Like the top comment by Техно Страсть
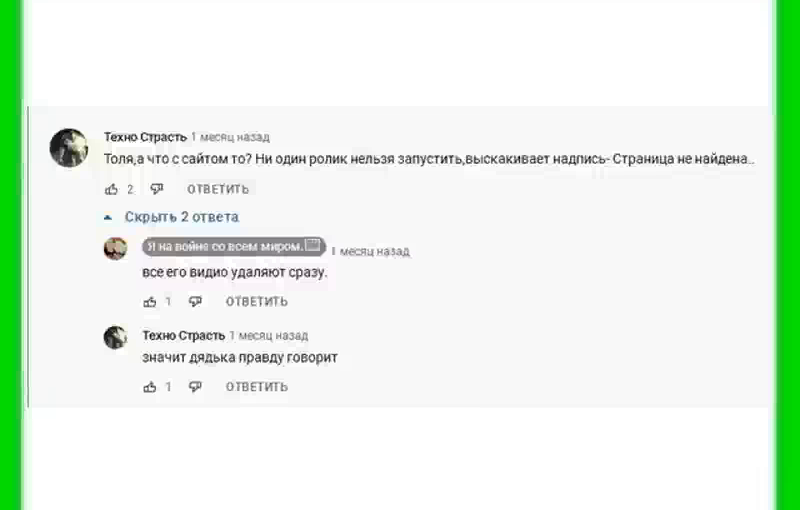This screenshot has height=510, width=800. pyautogui.click(x=111, y=190)
